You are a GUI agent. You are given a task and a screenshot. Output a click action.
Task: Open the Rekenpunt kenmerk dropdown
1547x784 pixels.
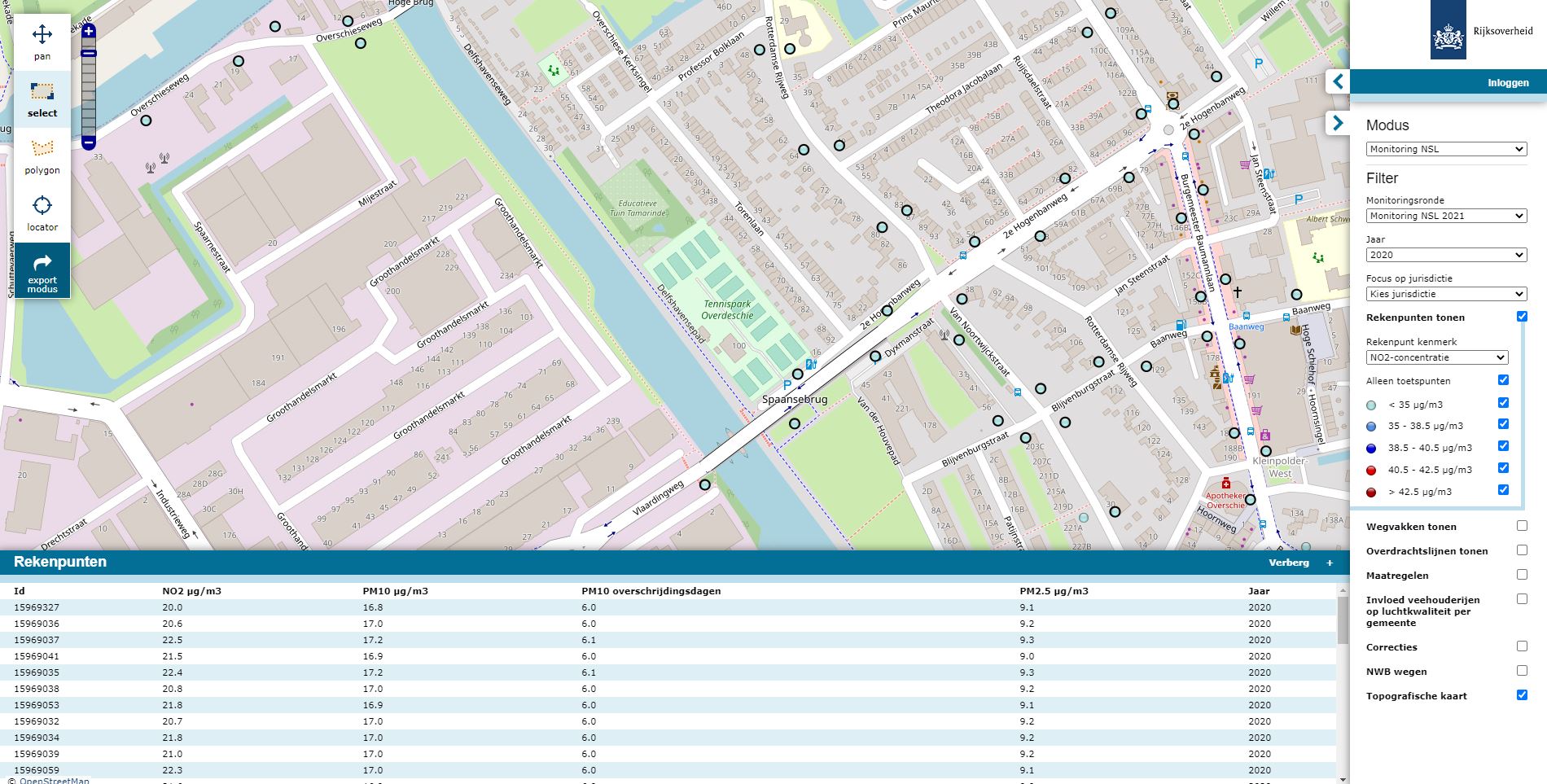[x=1437, y=357]
